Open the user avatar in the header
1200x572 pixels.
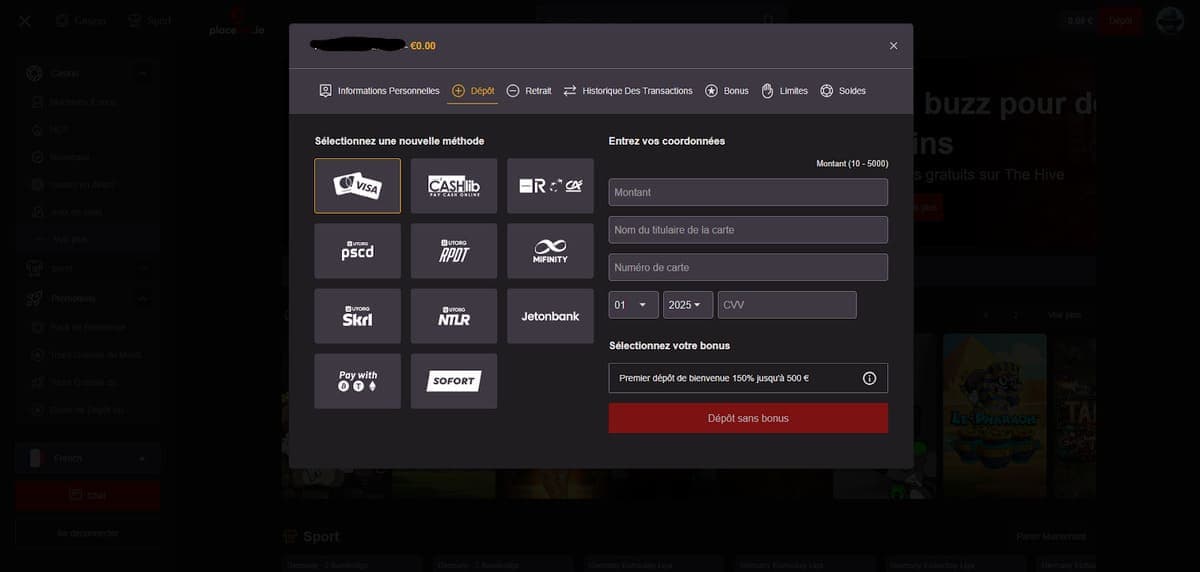1170,20
